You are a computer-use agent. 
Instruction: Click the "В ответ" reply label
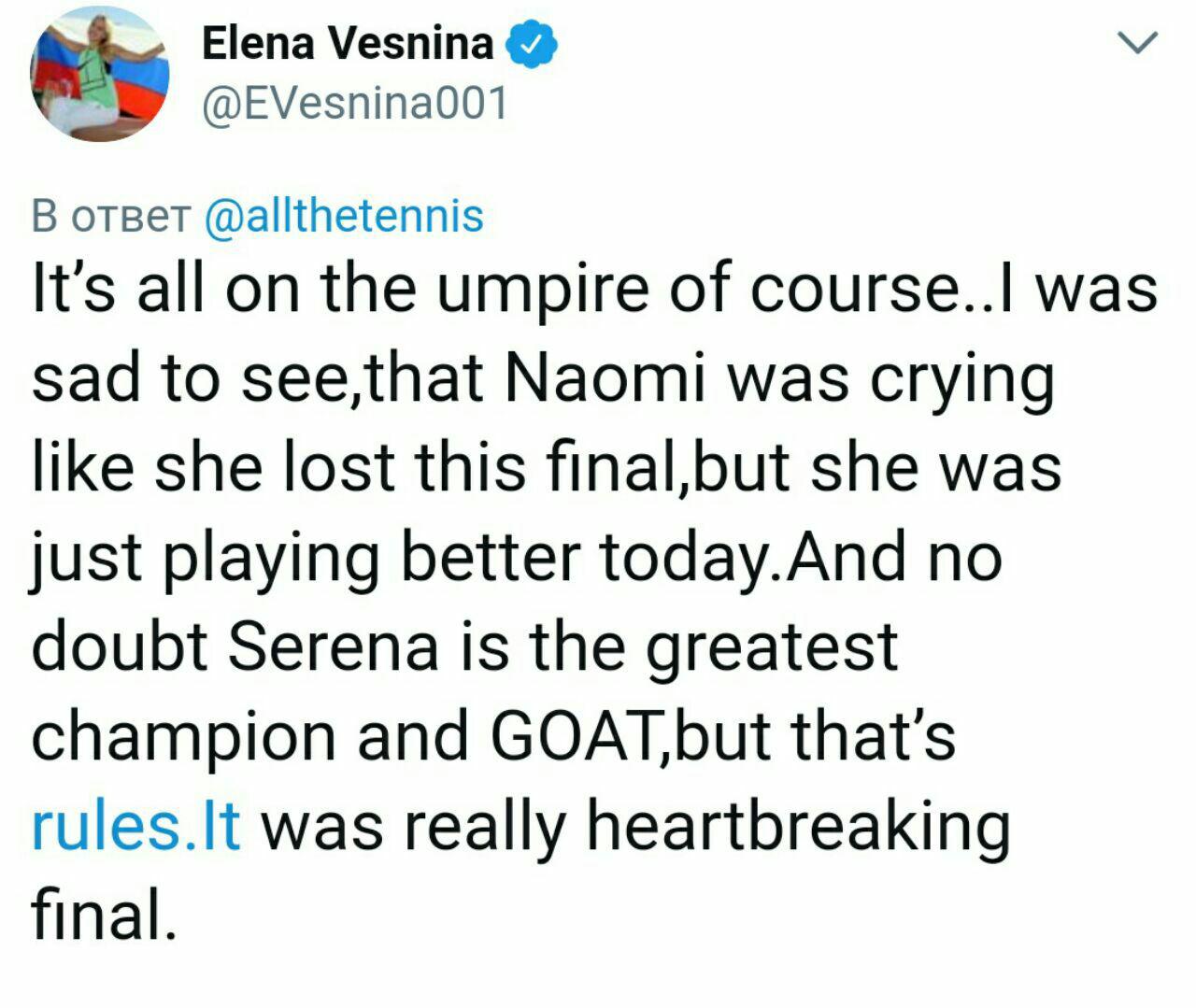click(110, 215)
